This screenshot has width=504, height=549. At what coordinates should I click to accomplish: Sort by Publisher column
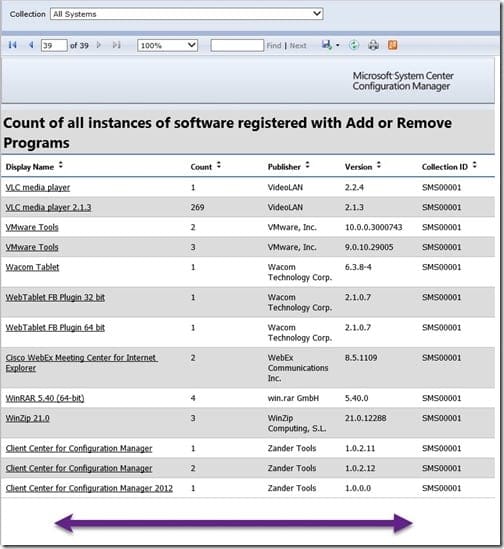(307, 165)
